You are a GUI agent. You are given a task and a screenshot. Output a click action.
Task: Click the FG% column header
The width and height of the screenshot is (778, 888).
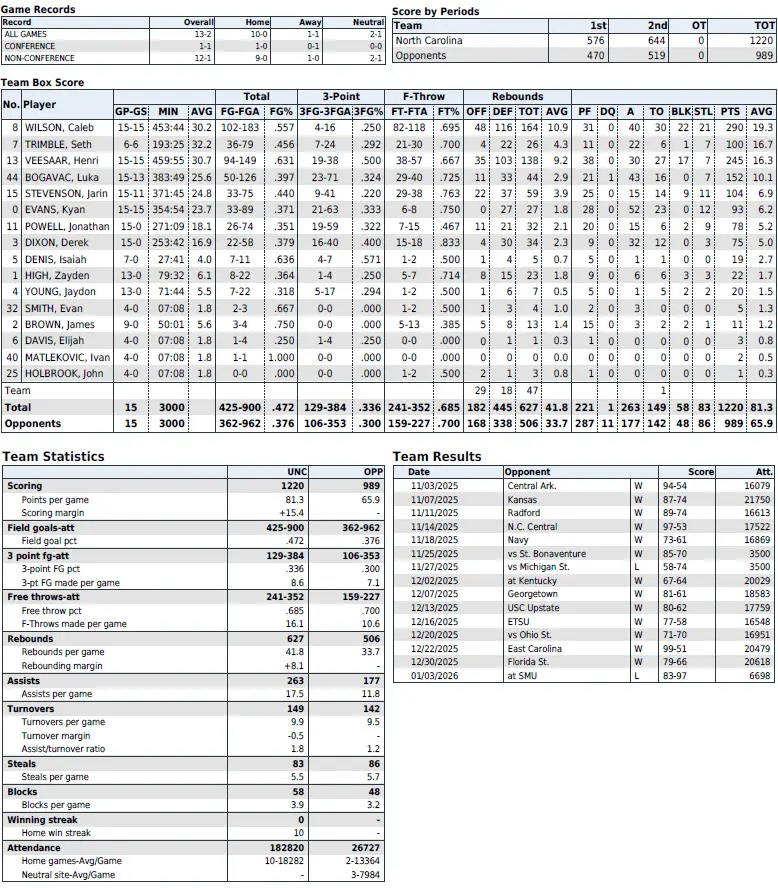tap(282, 111)
